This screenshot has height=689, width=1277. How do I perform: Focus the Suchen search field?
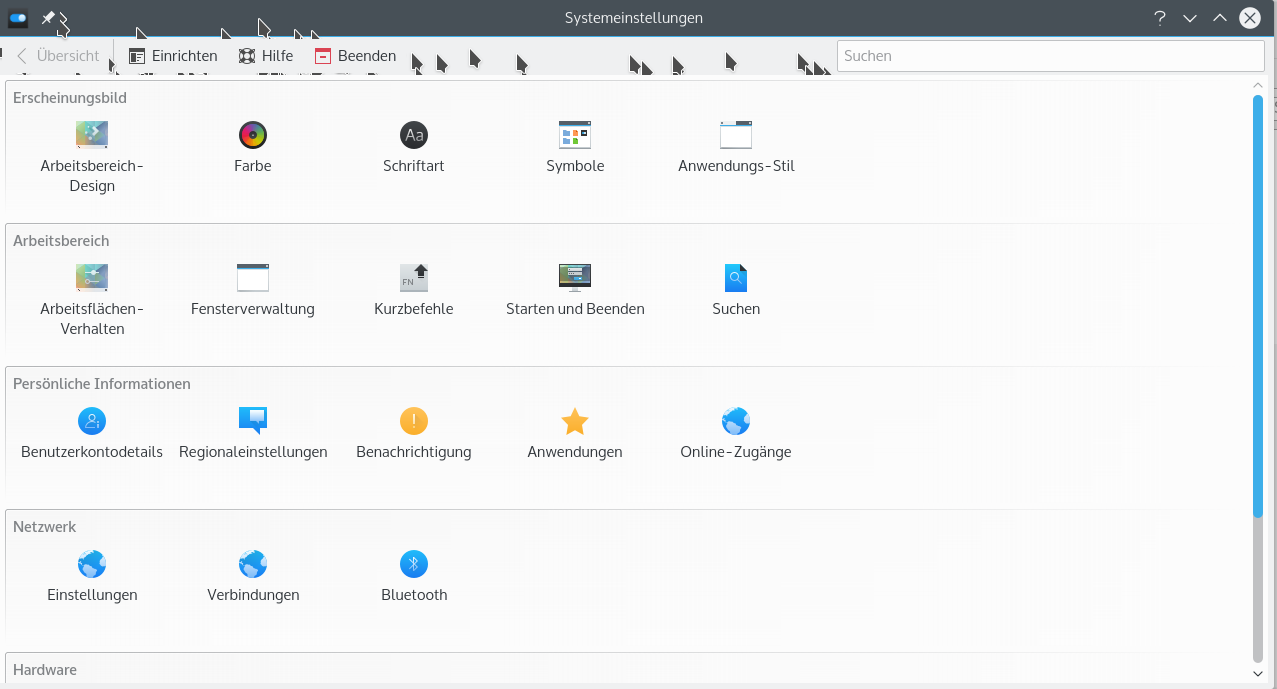click(1051, 56)
